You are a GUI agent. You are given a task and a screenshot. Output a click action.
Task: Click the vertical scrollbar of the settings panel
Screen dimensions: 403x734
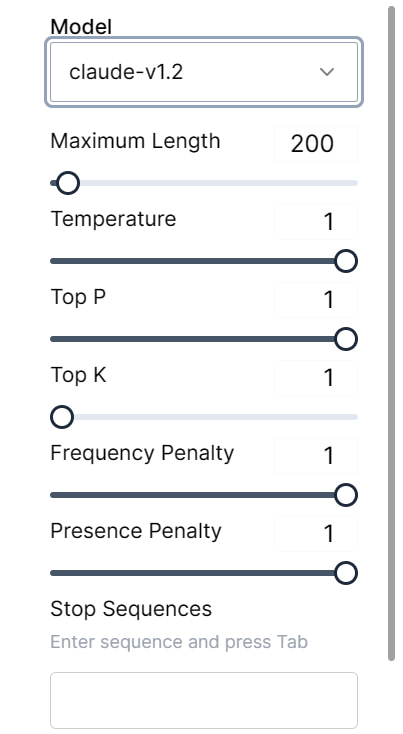tap(391, 333)
